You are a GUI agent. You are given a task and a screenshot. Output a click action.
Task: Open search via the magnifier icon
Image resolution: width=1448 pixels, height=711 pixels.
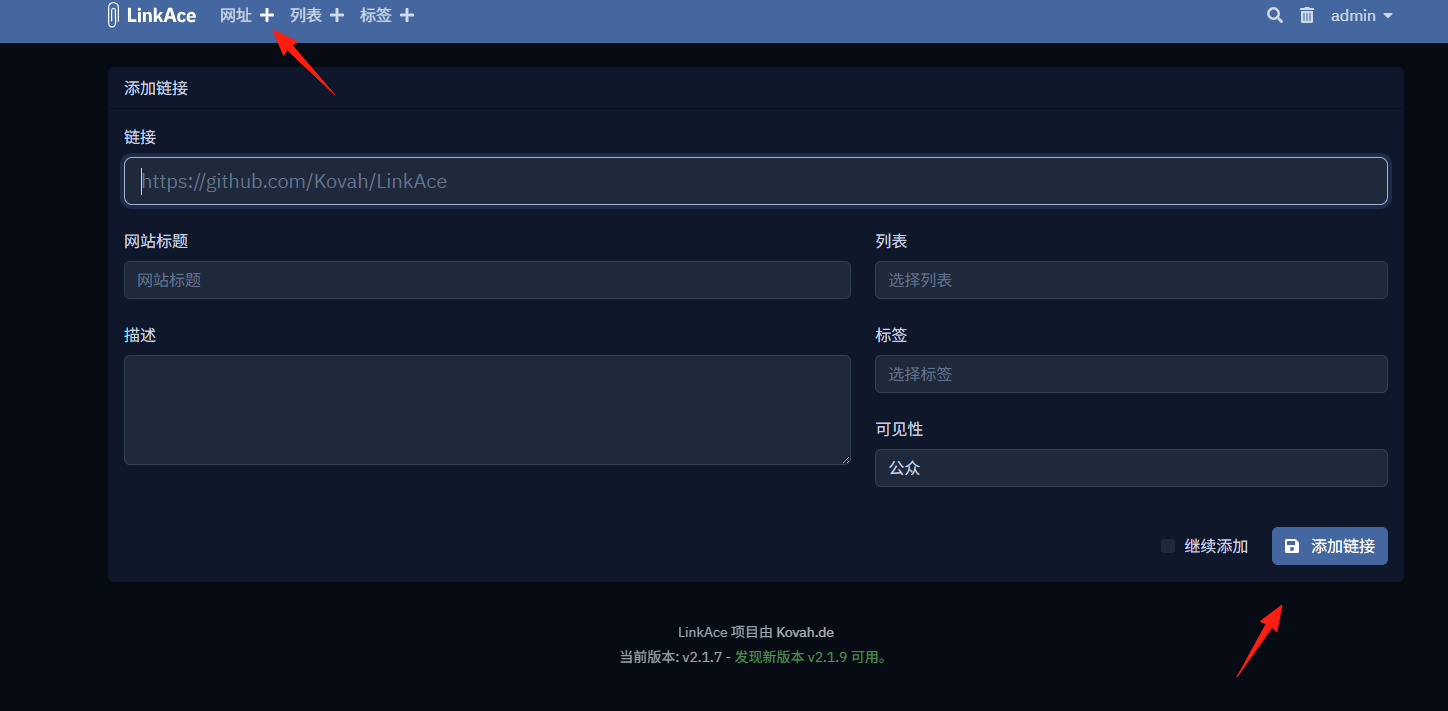click(1275, 15)
